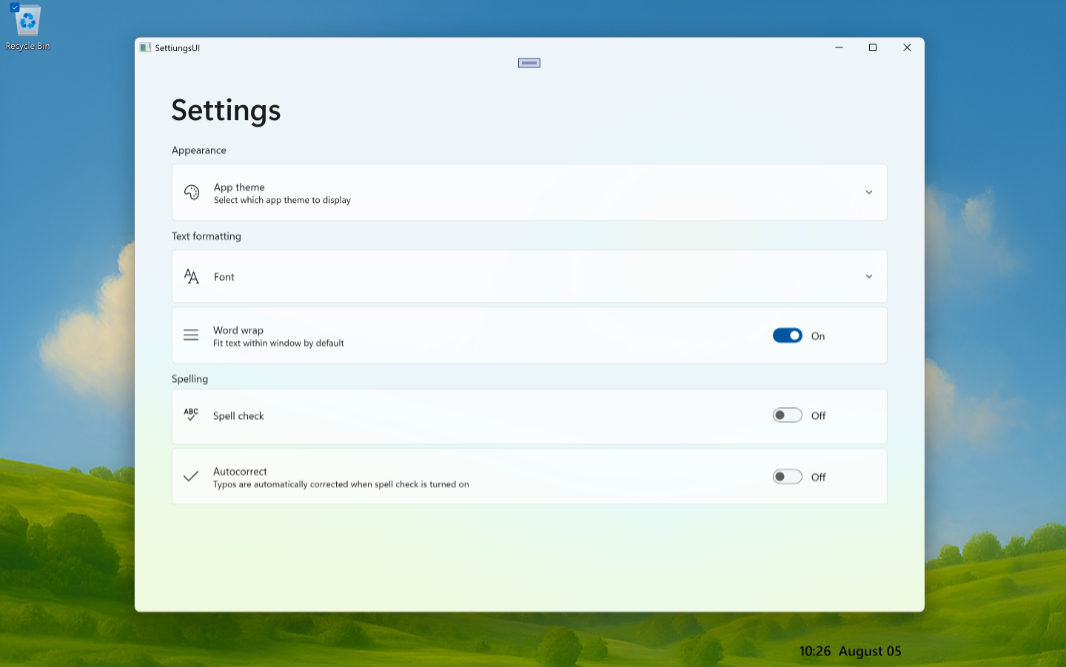The image size is (1066, 667).
Task: Expand the App theme chevron
Action: pyautogui.click(x=868, y=192)
